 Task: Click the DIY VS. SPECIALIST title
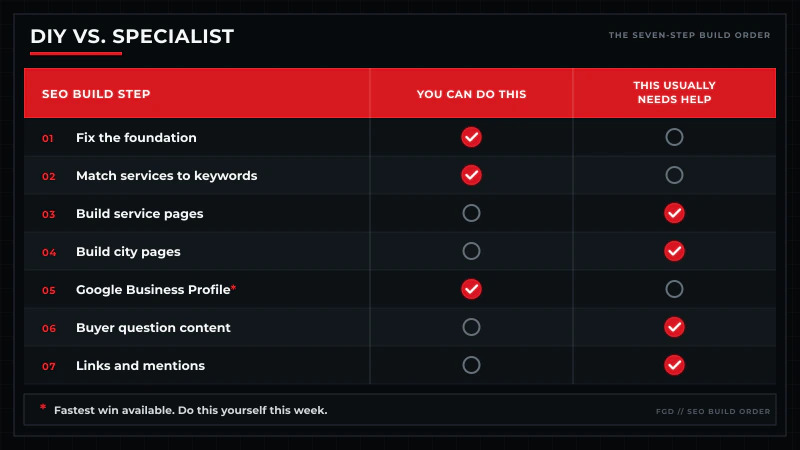[x=132, y=36]
